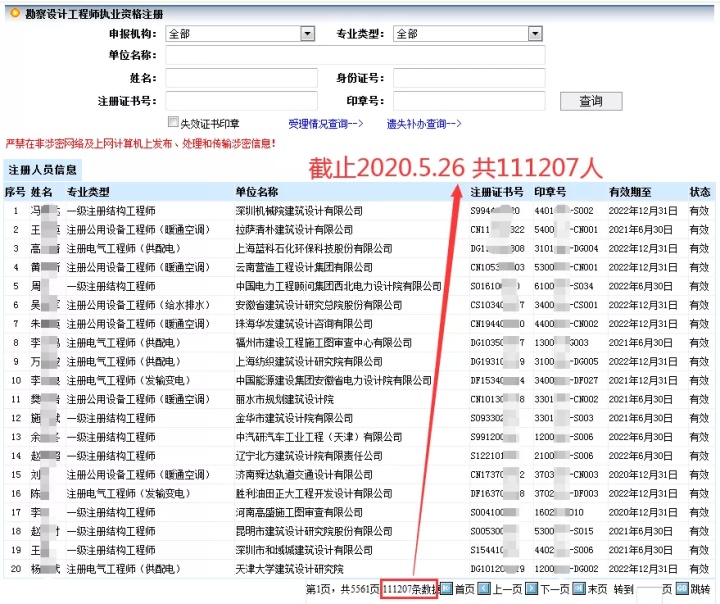Screen dimensions: 720x604
Task: Focus the 身份证号 input field
Action: click(469, 78)
